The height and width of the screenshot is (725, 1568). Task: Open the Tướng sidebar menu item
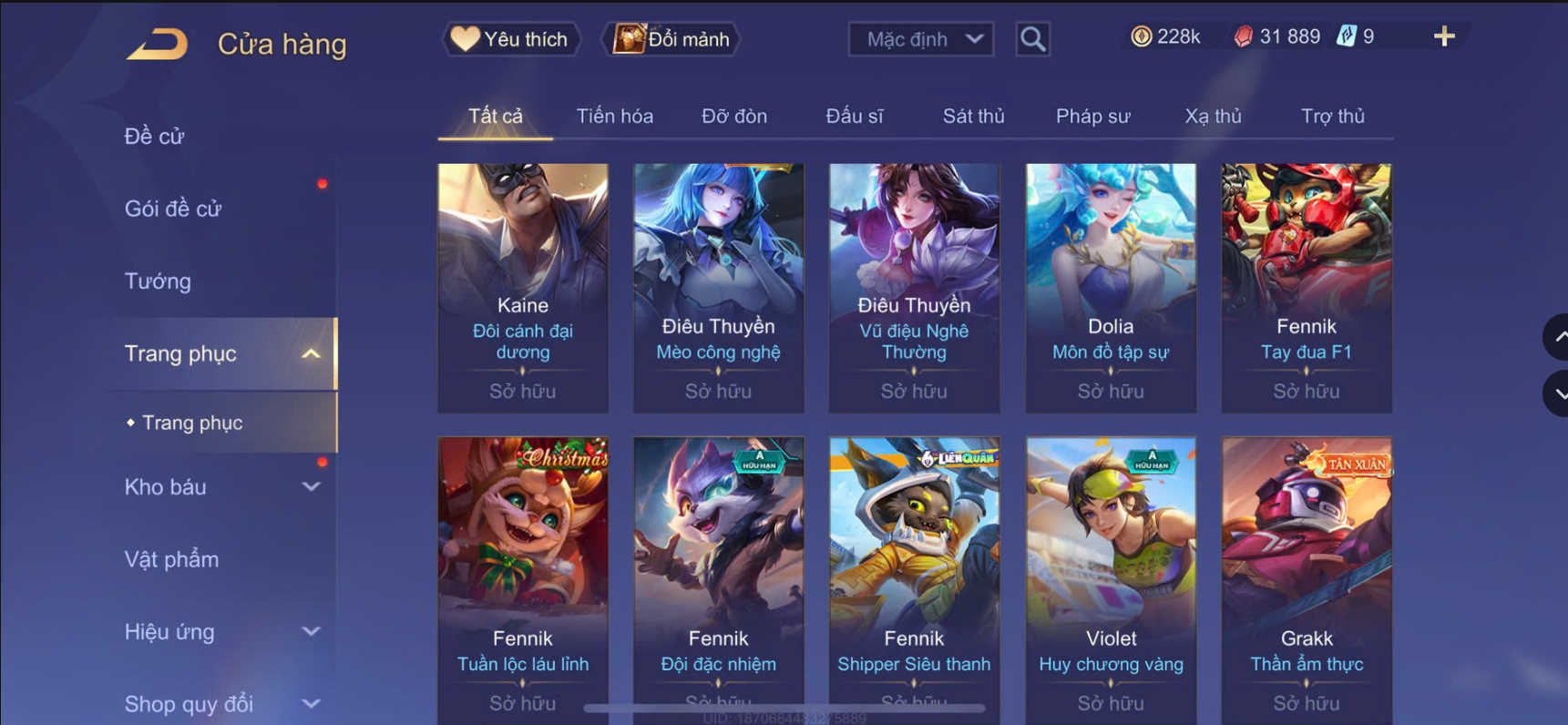(158, 281)
